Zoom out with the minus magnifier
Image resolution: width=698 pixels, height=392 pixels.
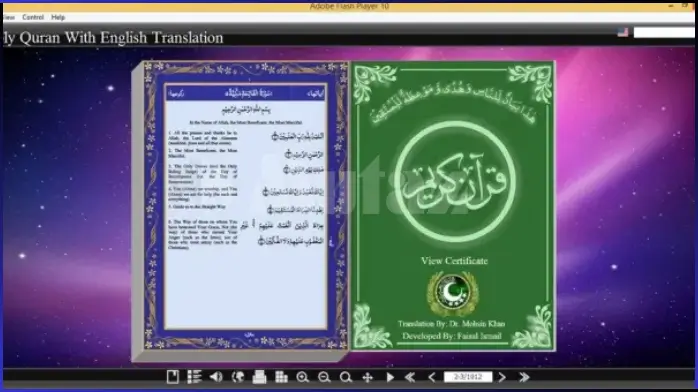pos(324,377)
